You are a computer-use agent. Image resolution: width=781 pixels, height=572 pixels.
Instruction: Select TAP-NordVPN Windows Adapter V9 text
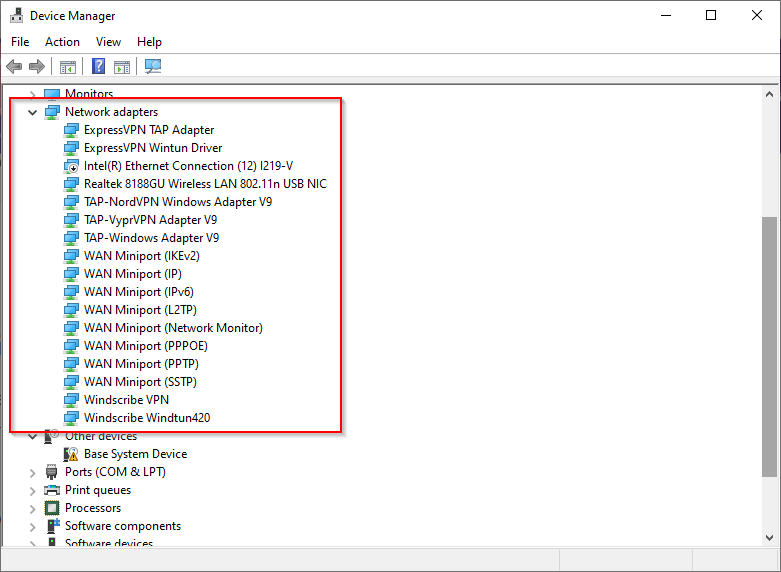[x=178, y=202]
